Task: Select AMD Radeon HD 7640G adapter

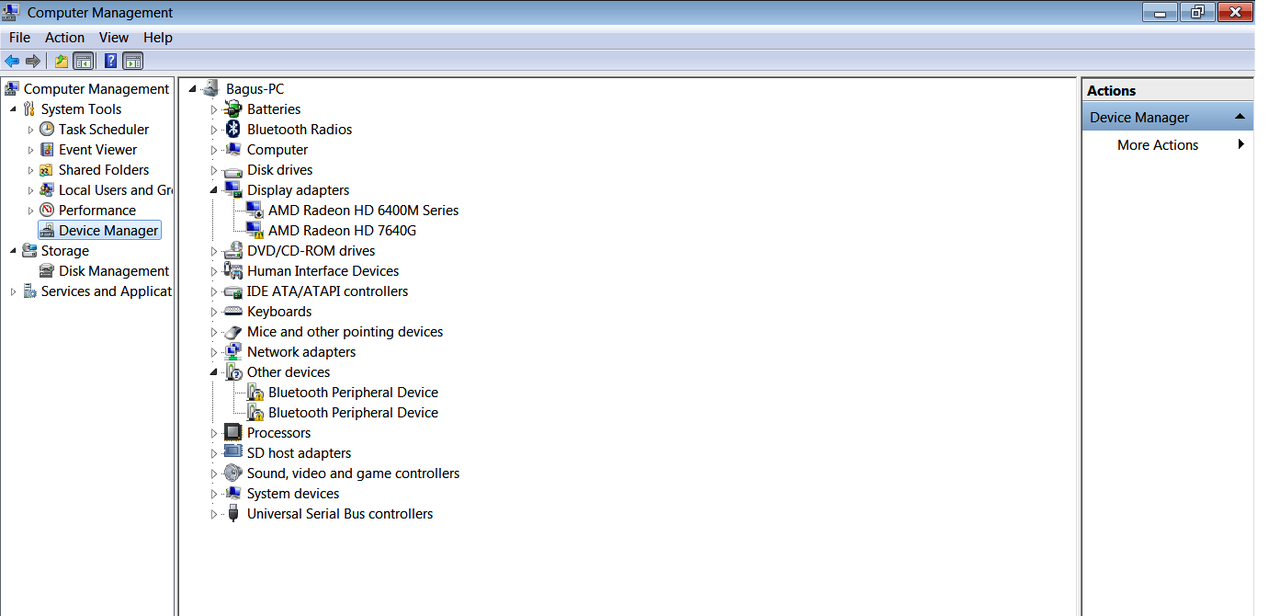Action: (x=342, y=230)
